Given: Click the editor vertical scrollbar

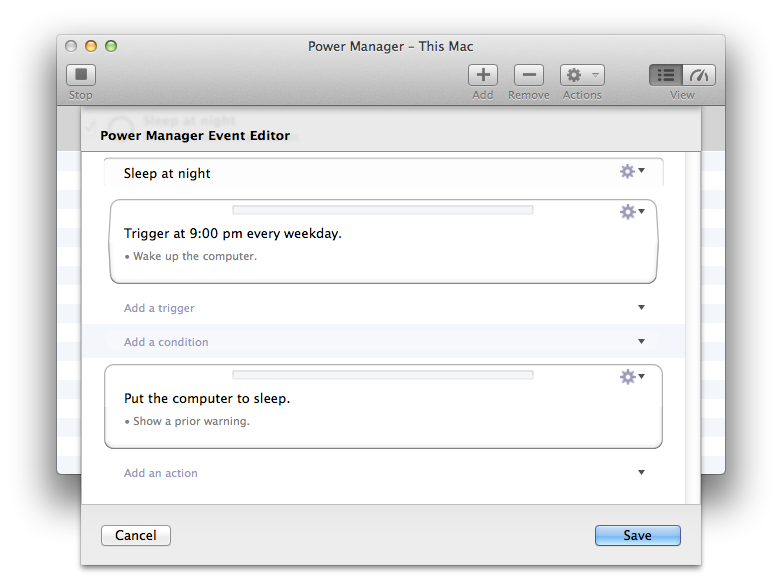Looking at the screenshot, I should tap(692, 328).
